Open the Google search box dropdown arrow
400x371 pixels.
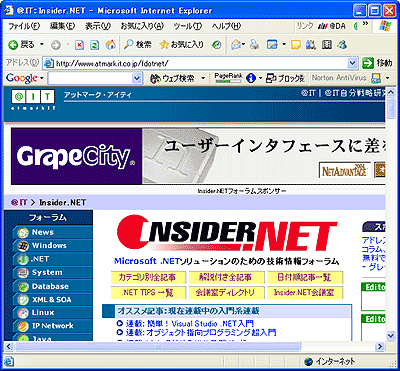click(137, 79)
